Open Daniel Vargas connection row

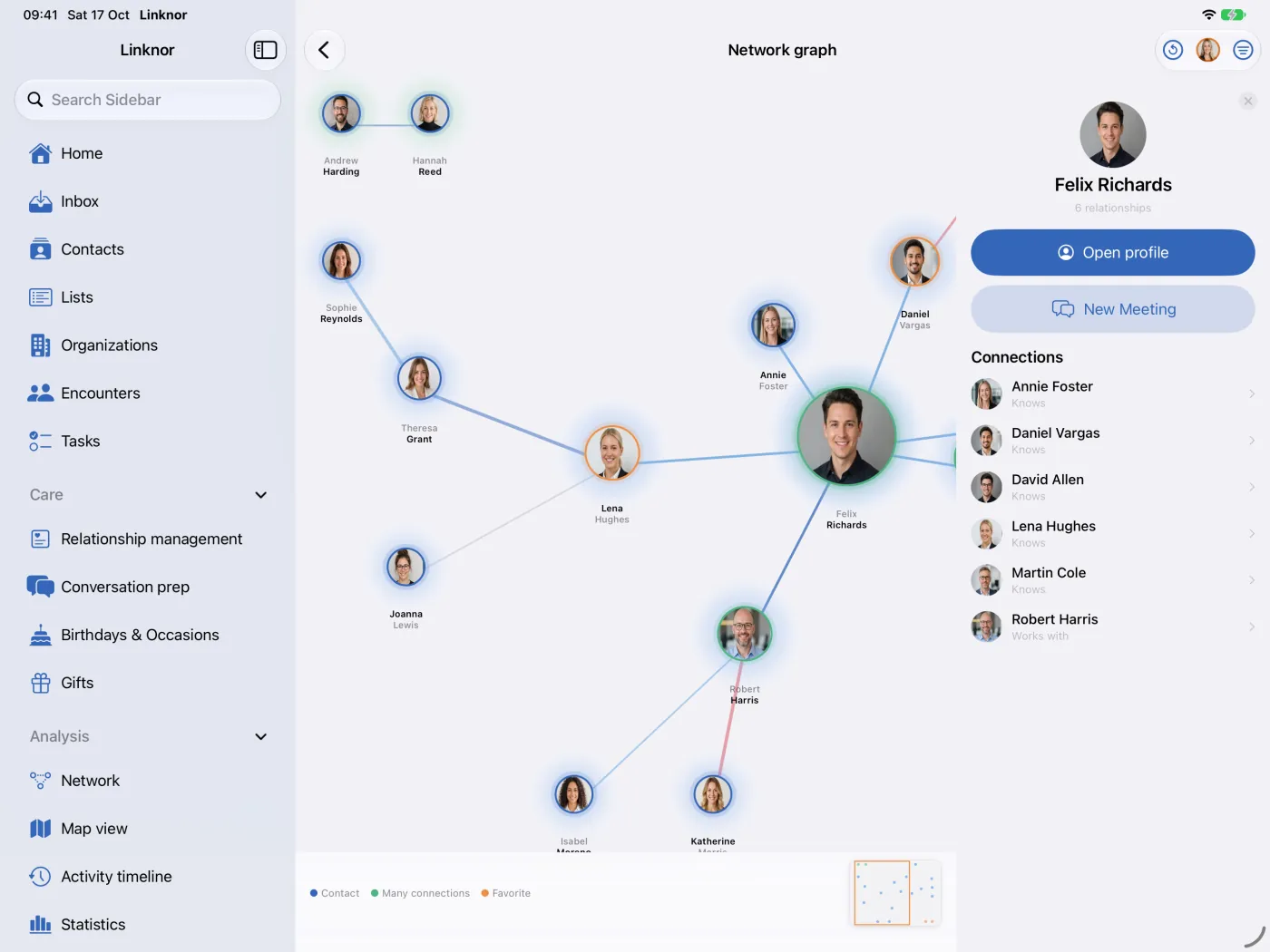(x=1113, y=441)
